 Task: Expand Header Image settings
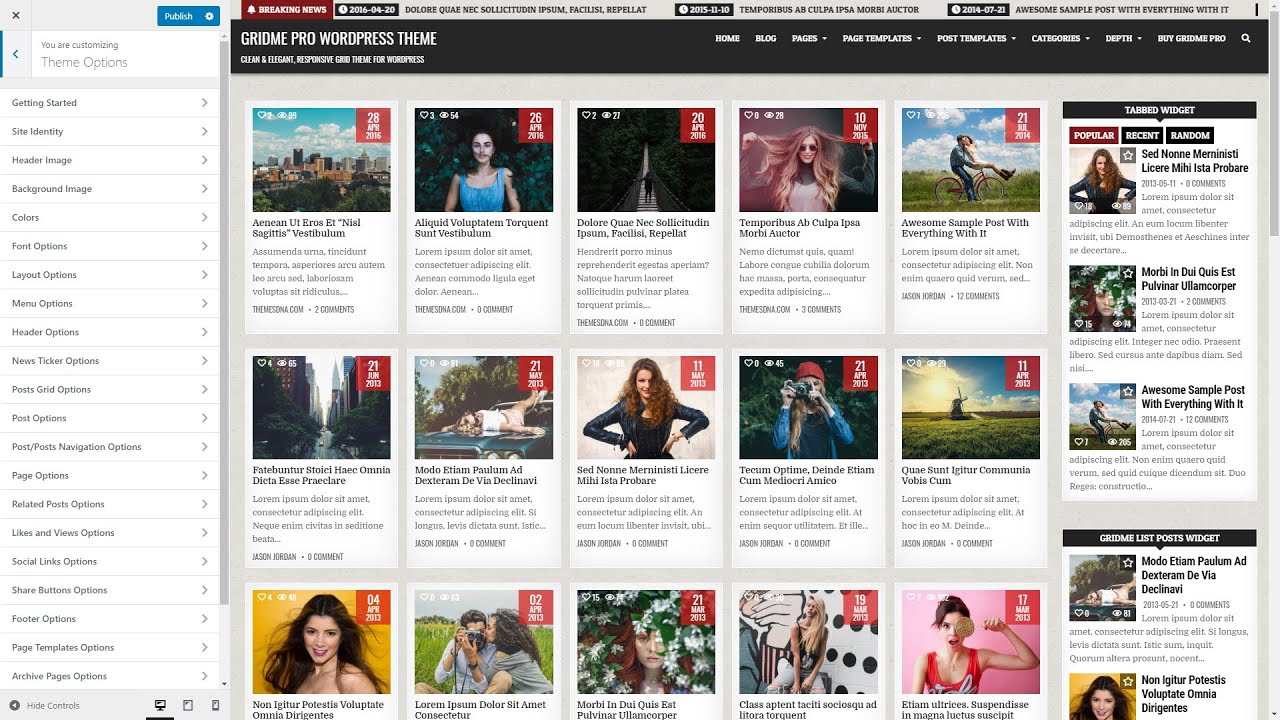(x=110, y=160)
